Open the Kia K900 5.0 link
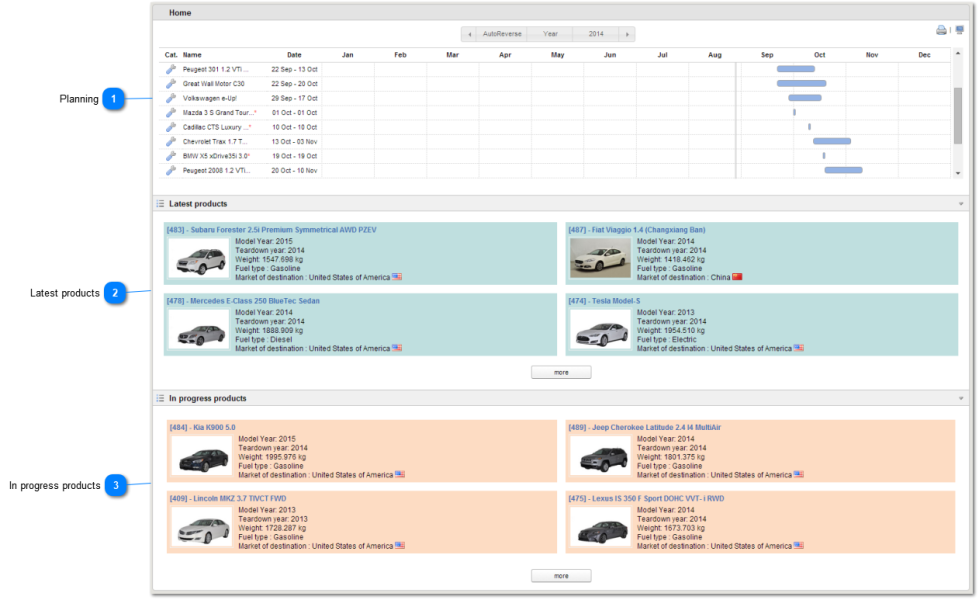The height and width of the screenshot is (600, 979). (x=202, y=428)
